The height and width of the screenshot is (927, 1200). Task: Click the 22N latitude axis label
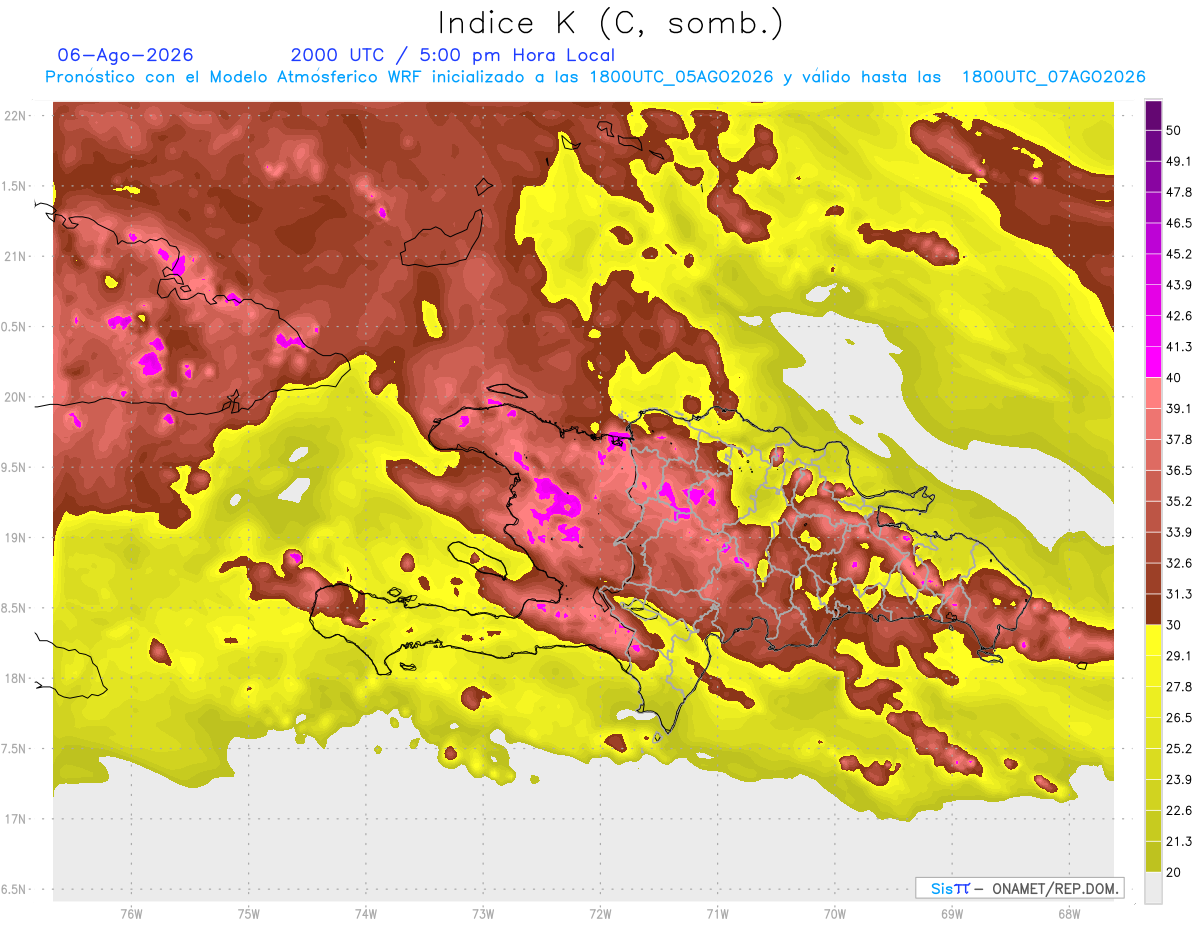[16, 116]
